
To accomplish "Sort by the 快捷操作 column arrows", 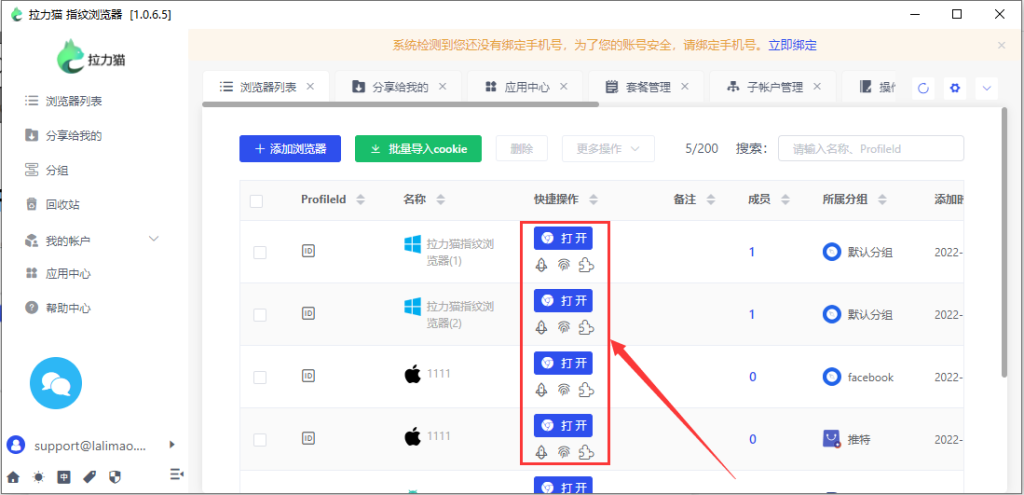I will click(593, 200).
